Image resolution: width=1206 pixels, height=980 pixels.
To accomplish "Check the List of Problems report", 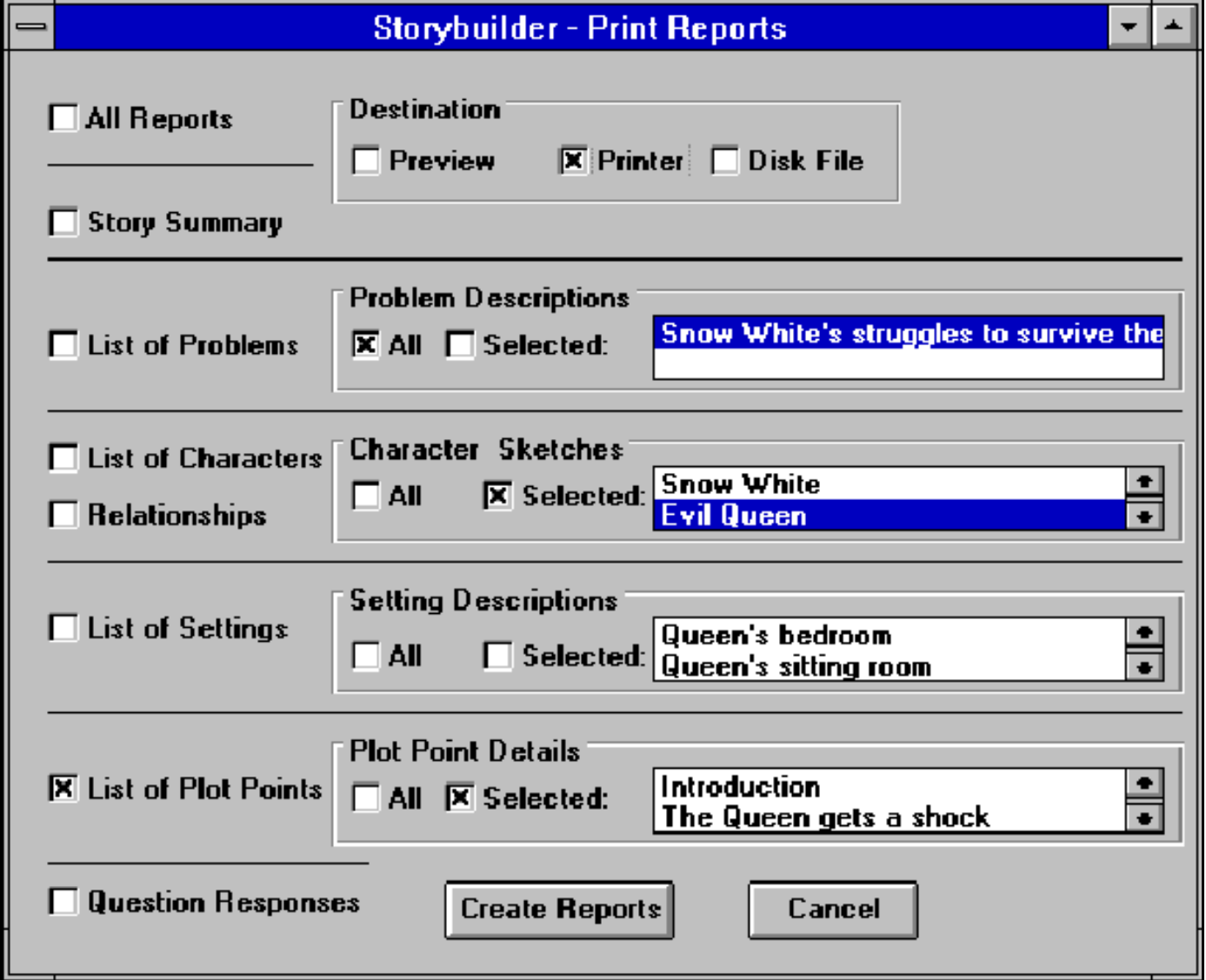I will coord(62,345).
